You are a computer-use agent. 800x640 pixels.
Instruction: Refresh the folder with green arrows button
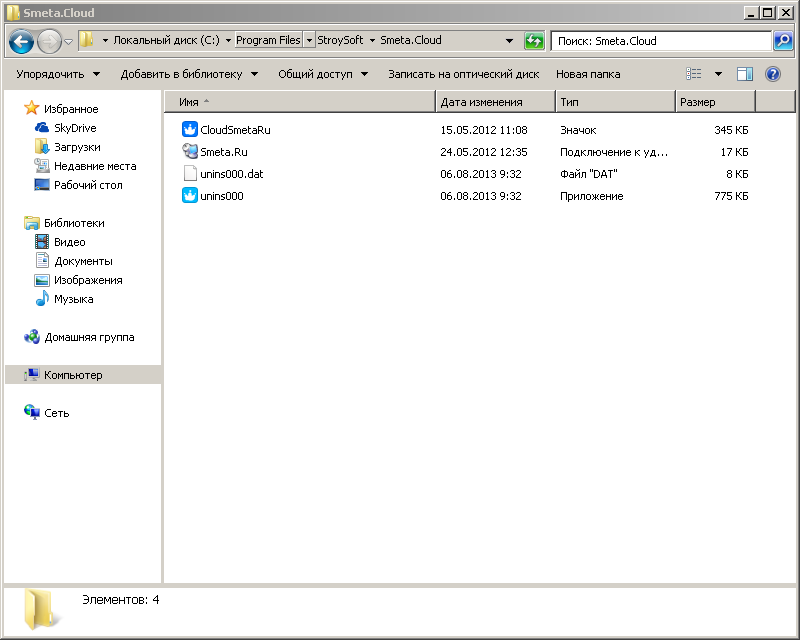(534, 40)
